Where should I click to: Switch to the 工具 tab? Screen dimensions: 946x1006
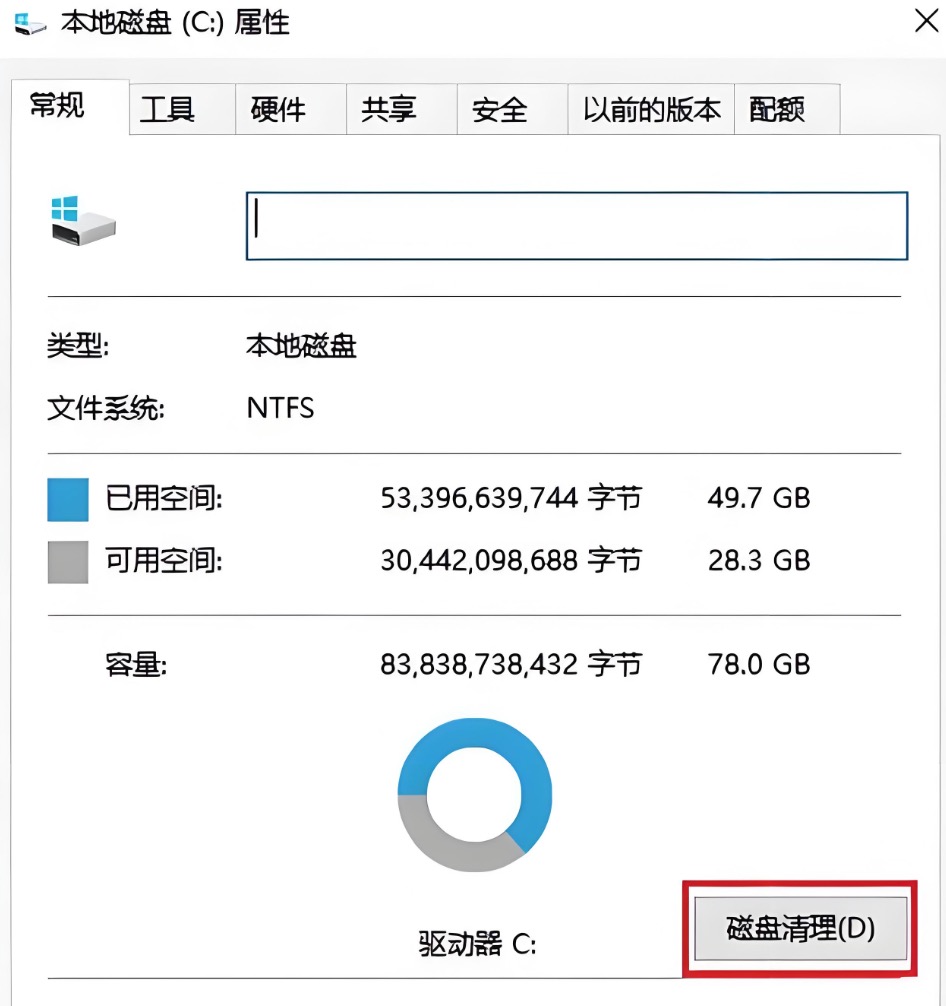(167, 109)
